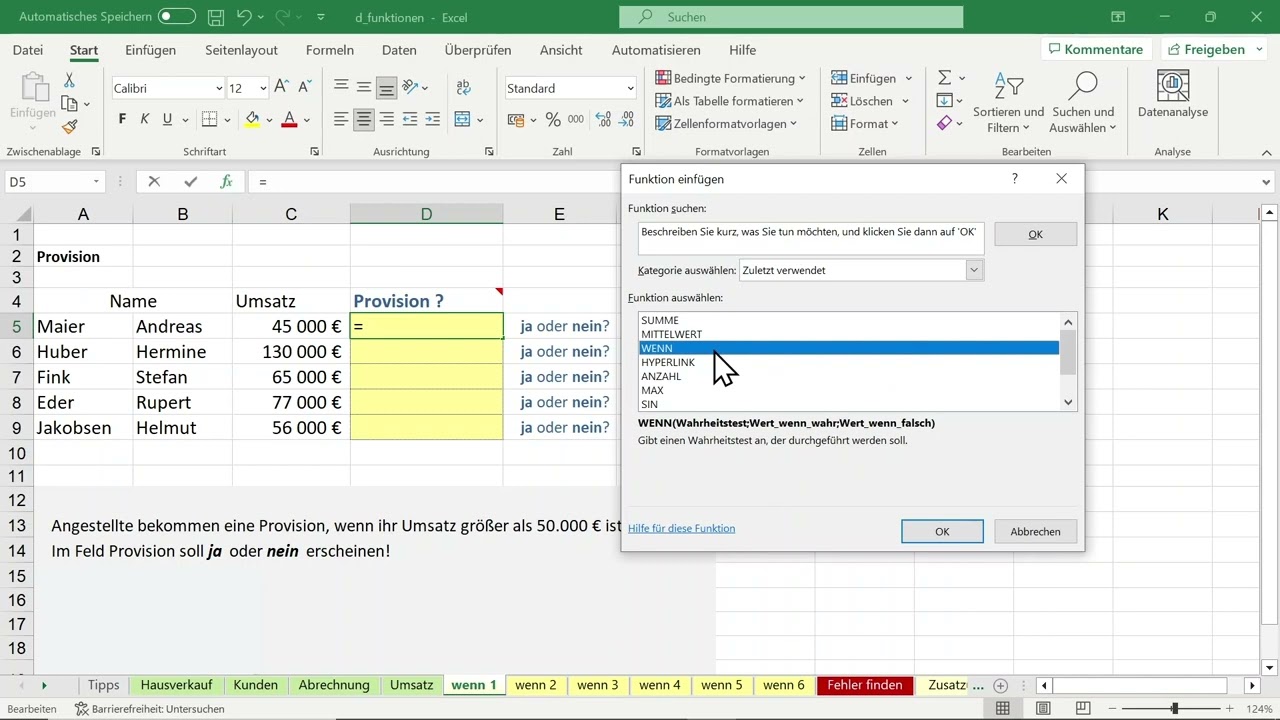
Task: Click the Wrap text icon
Action: tap(463, 88)
